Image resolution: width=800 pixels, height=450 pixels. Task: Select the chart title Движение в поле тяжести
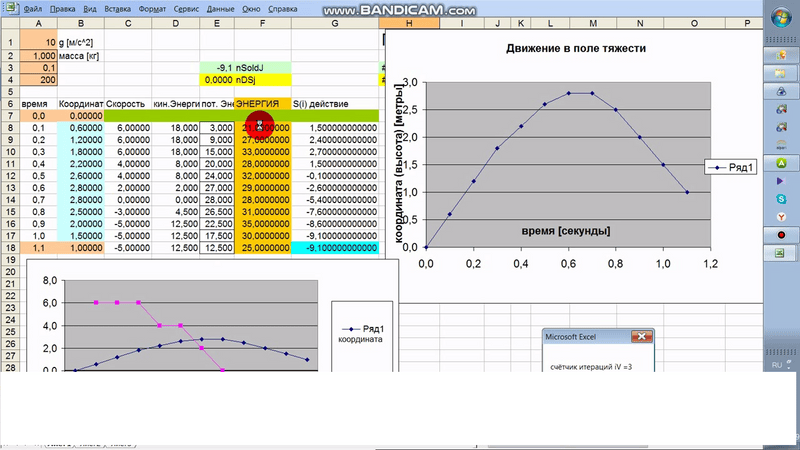click(576, 47)
